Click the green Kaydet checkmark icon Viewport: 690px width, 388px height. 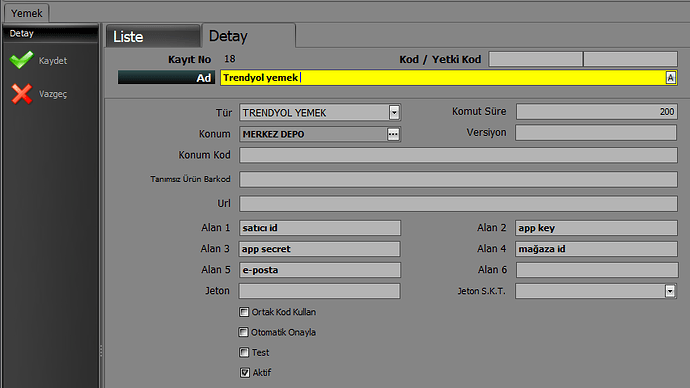coord(22,60)
